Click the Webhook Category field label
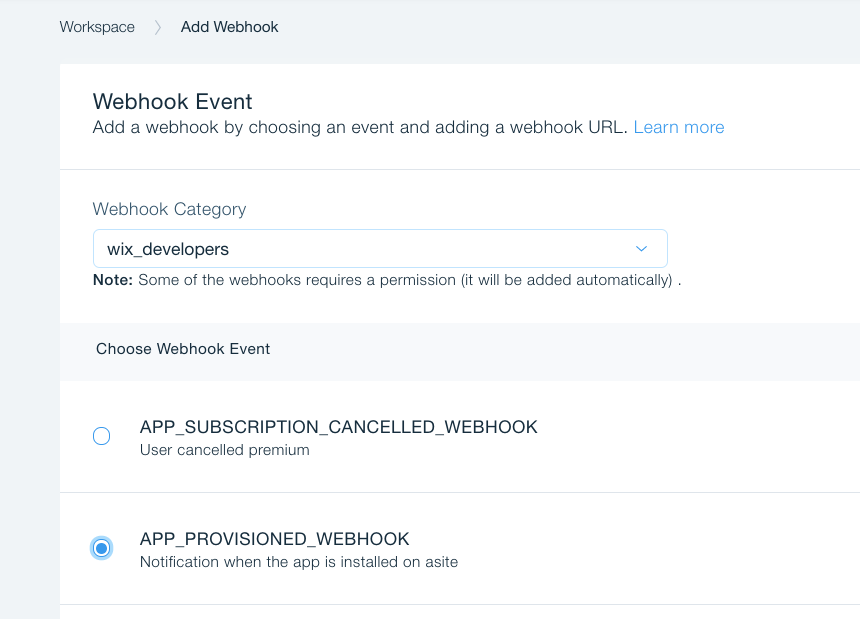 tap(169, 209)
